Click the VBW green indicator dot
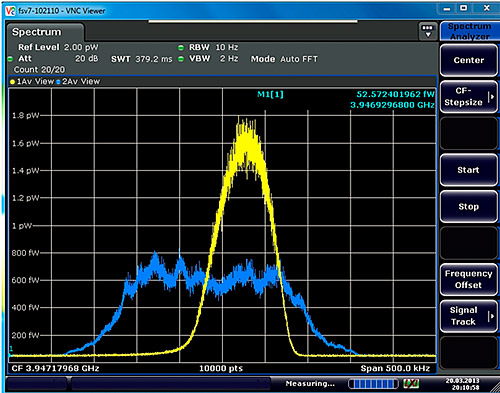Screen dimensions: 500x393 181,59
